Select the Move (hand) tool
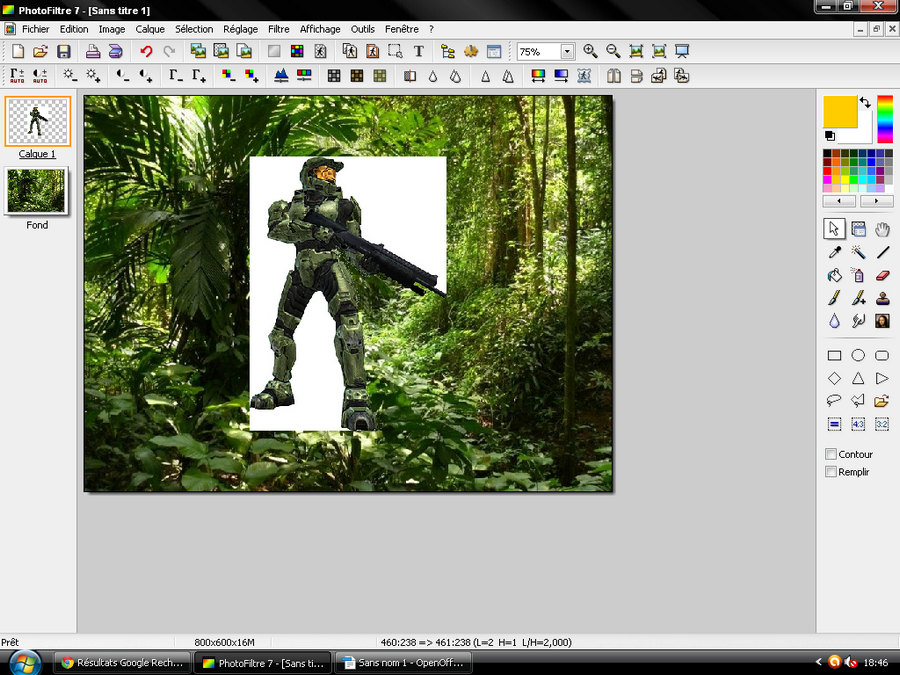Image resolution: width=900 pixels, height=675 pixels. coord(882,230)
